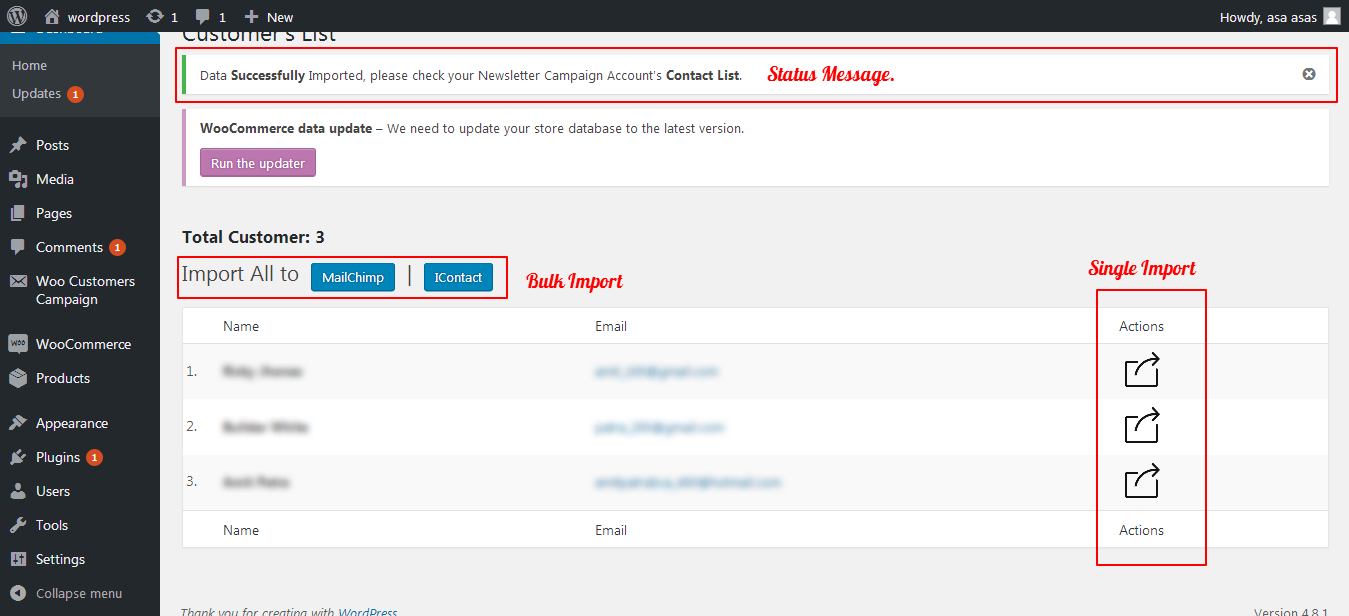Click the Tools wrench icon
1349x616 pixels.
18,525
